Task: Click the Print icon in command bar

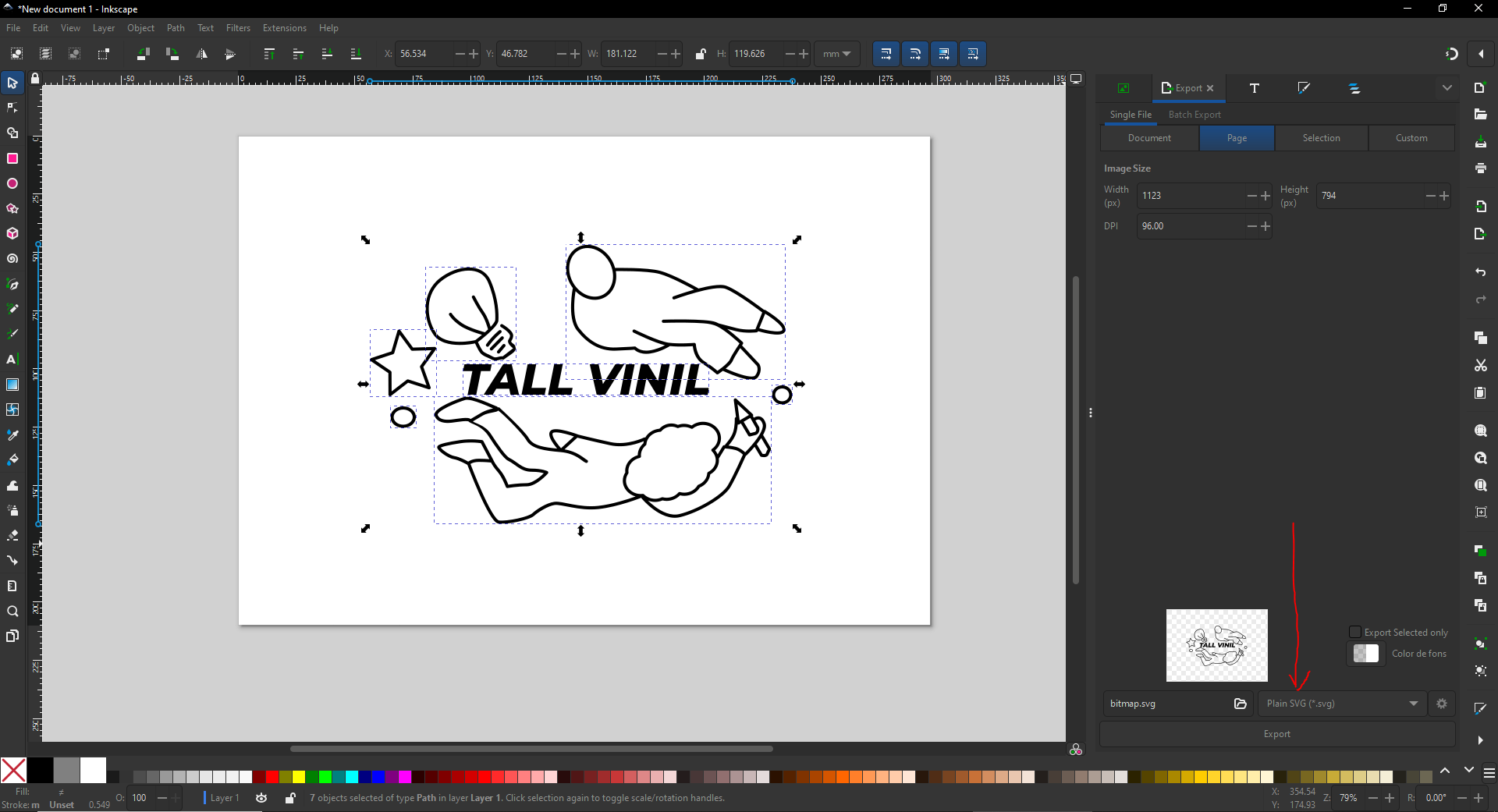Action: pyautogui.click(x=1480, y=168)
